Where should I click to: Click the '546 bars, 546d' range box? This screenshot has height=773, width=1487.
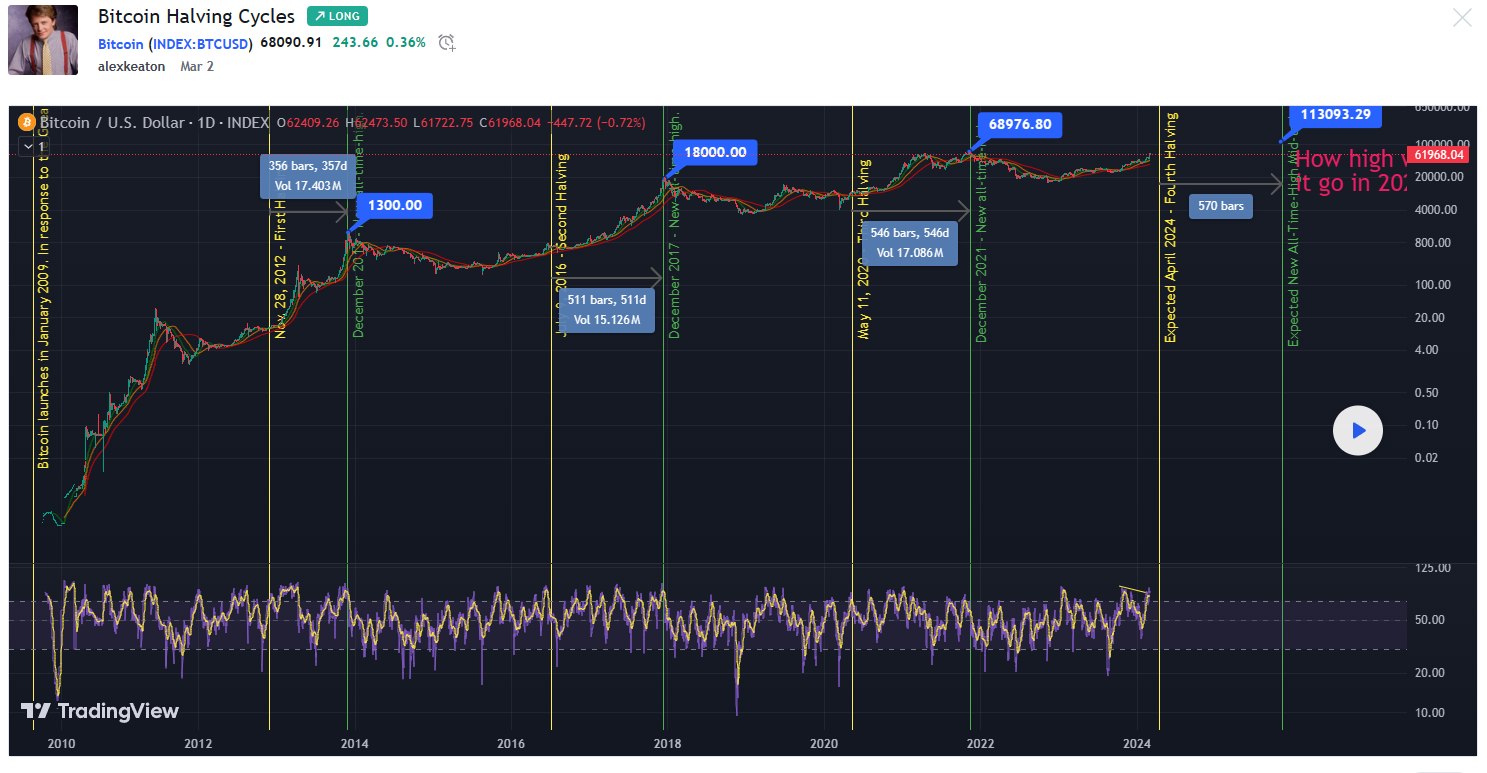tap(908, 242)
